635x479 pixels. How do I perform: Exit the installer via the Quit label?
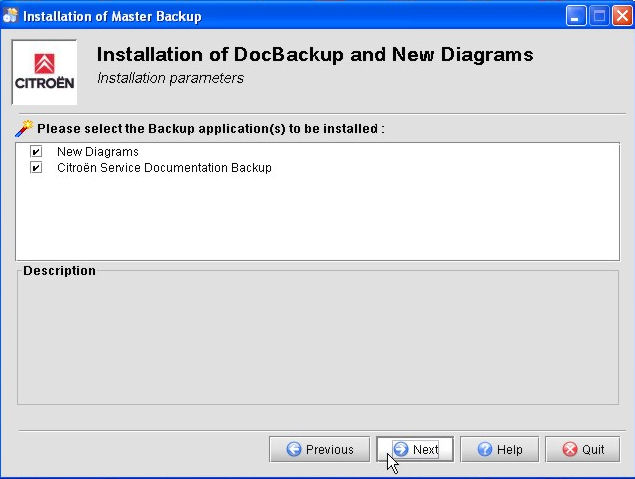click(593, 450)
